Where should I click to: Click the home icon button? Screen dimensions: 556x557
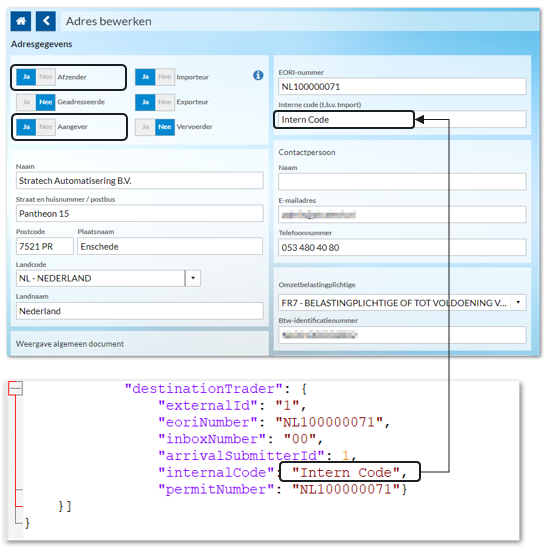pos(21,21)
